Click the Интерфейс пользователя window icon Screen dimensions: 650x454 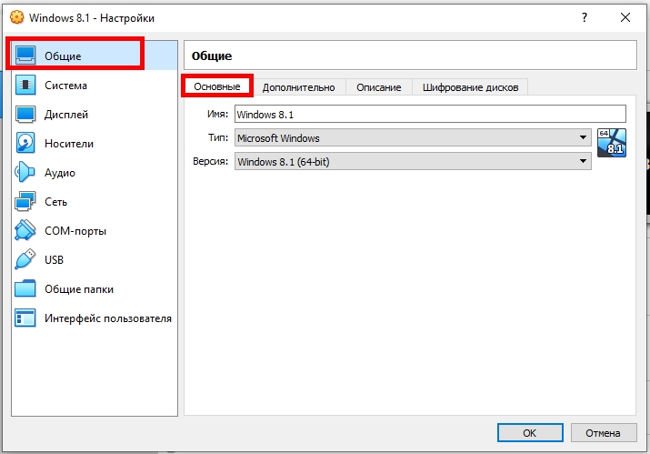coord(25,318)
